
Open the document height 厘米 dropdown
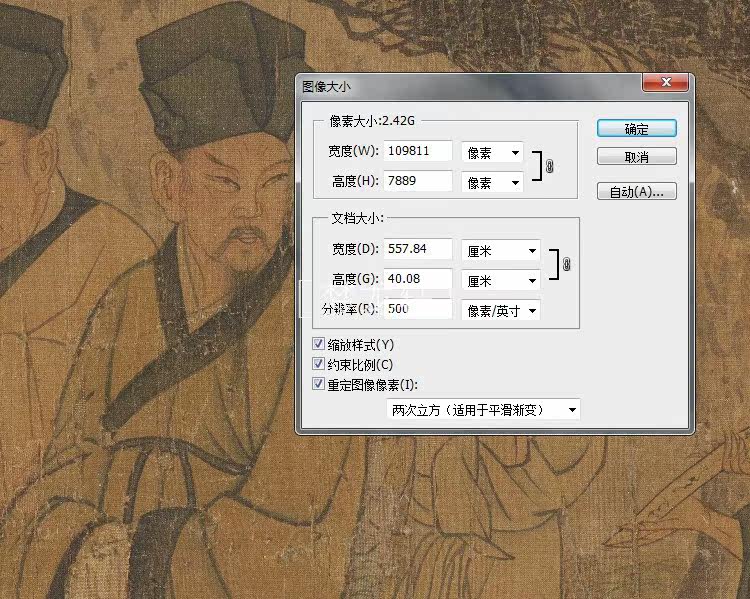click(501, 281)
